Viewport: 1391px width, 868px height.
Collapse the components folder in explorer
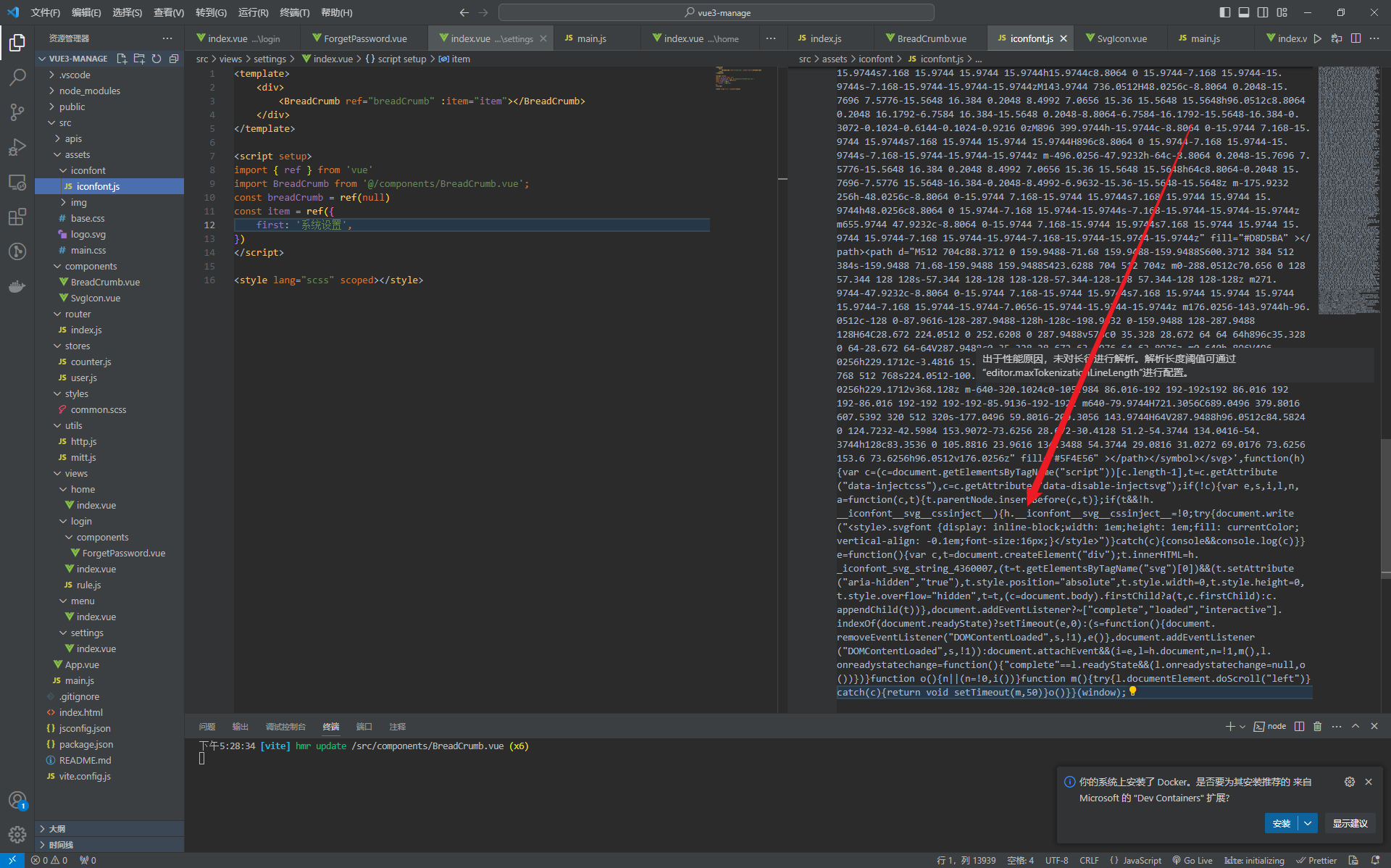(x=91, y=266)
